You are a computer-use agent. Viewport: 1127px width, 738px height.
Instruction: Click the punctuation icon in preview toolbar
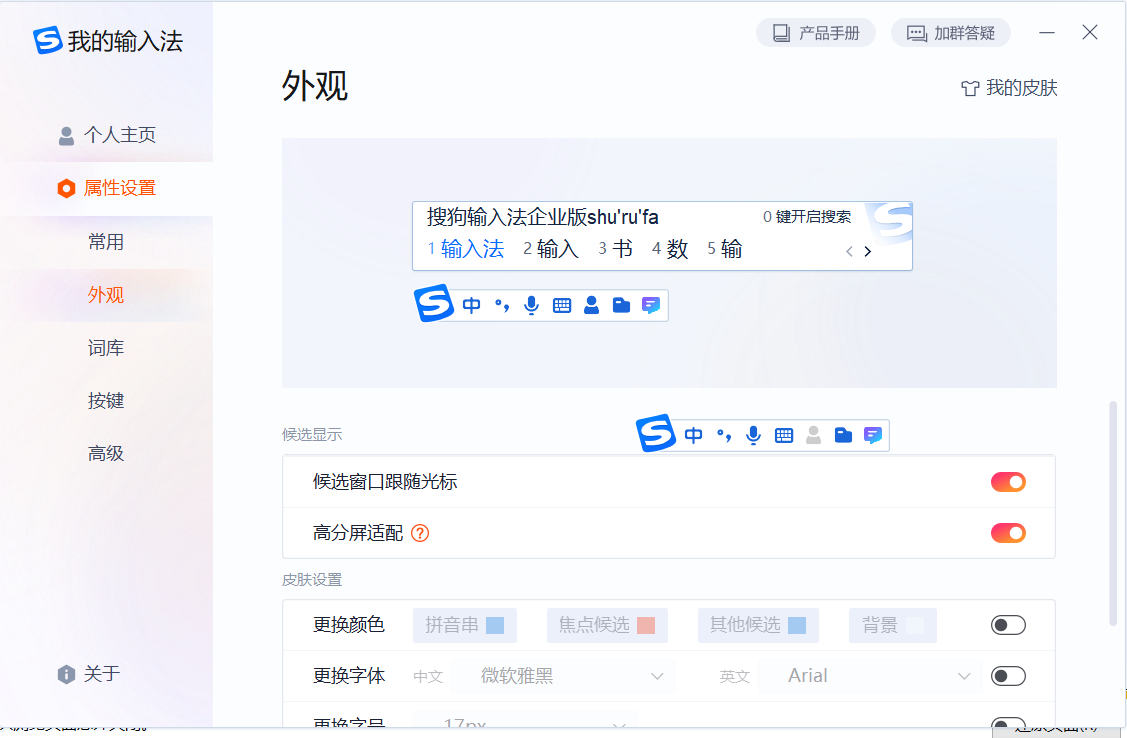[502, 305]
